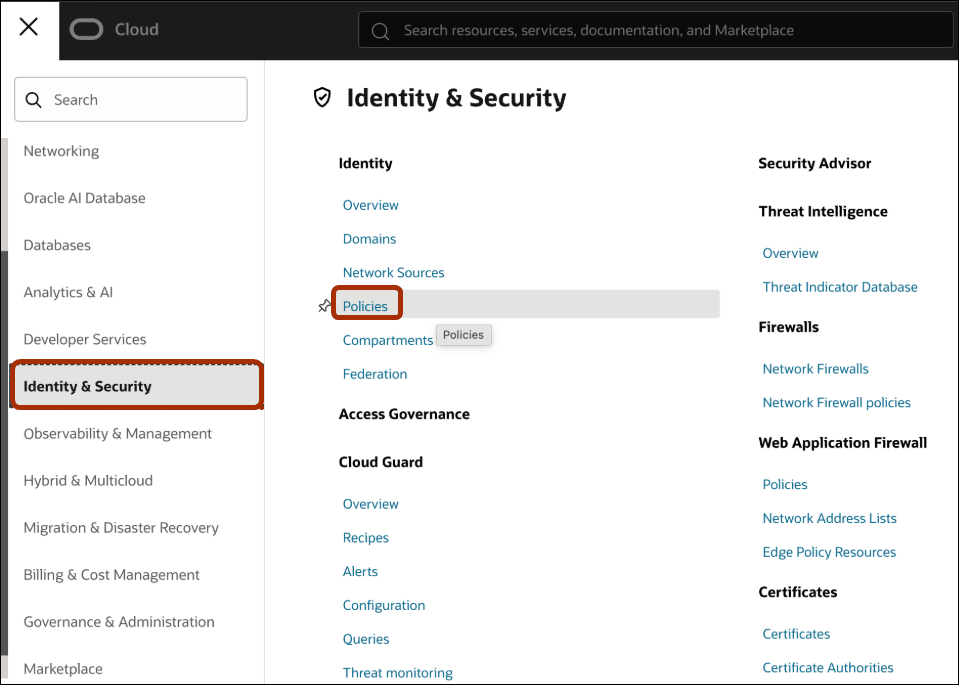Open Overview under Cloud Guard
The image size is (959, 685).
pos(371,504)
